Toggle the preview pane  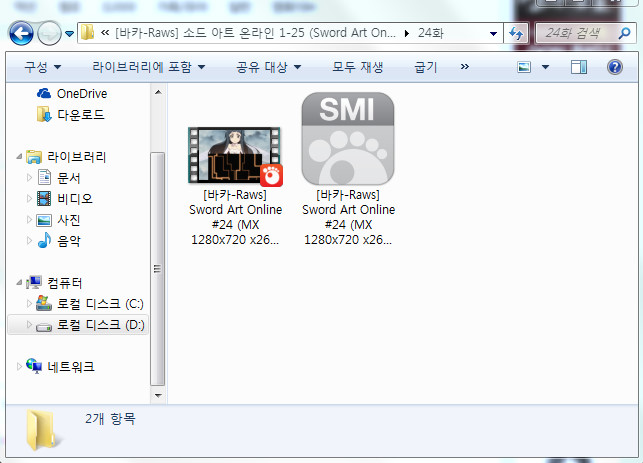click(579, 67)
